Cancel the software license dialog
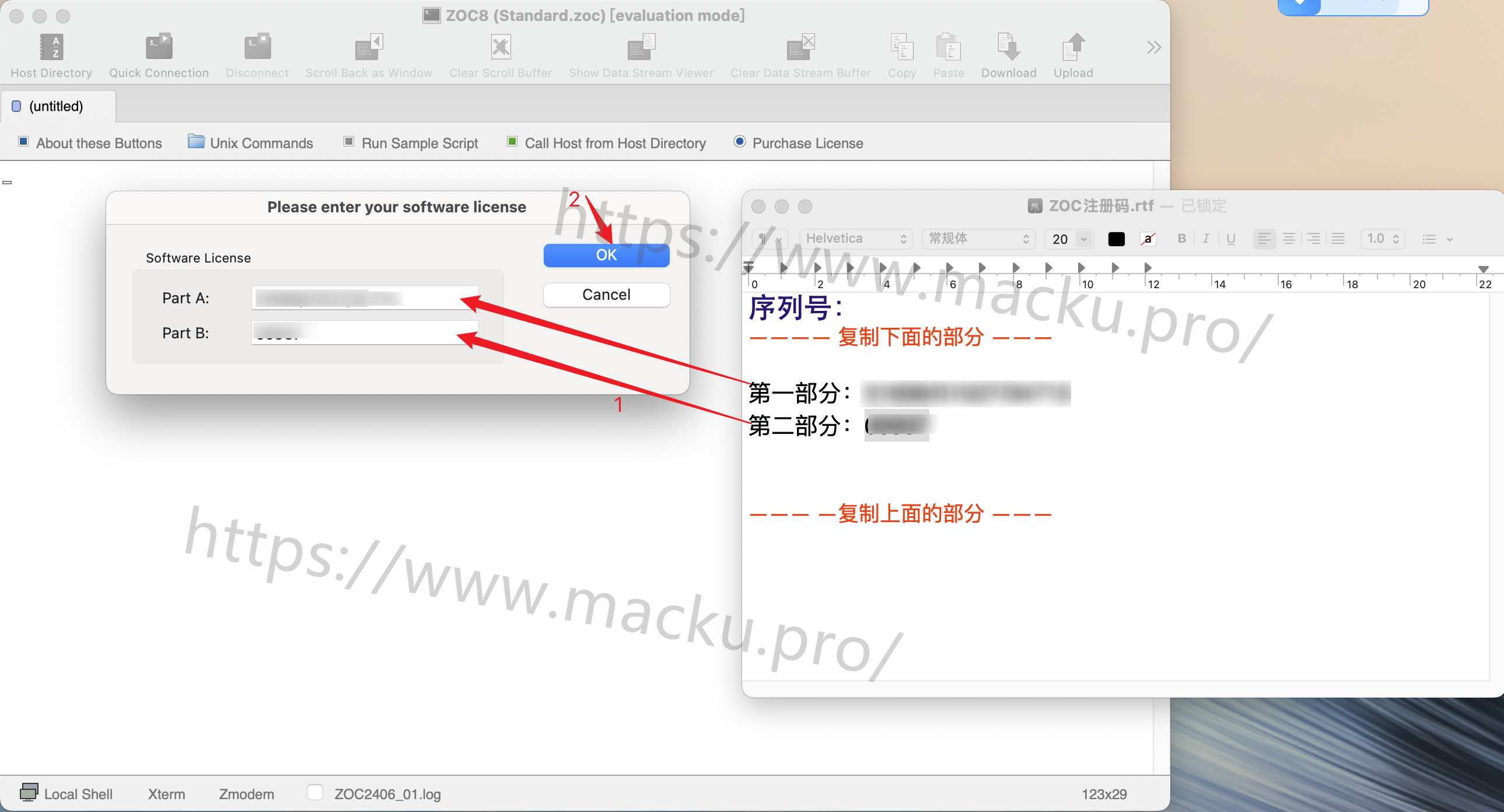Image resolution: width=1504 pixels, height=812 pixels. click(x=606, y=295)
